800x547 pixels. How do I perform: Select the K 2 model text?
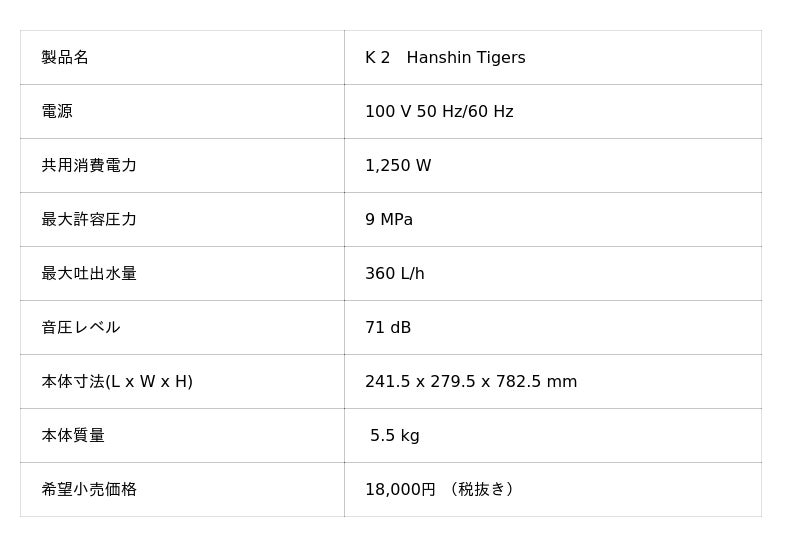[x=377, y=58]
